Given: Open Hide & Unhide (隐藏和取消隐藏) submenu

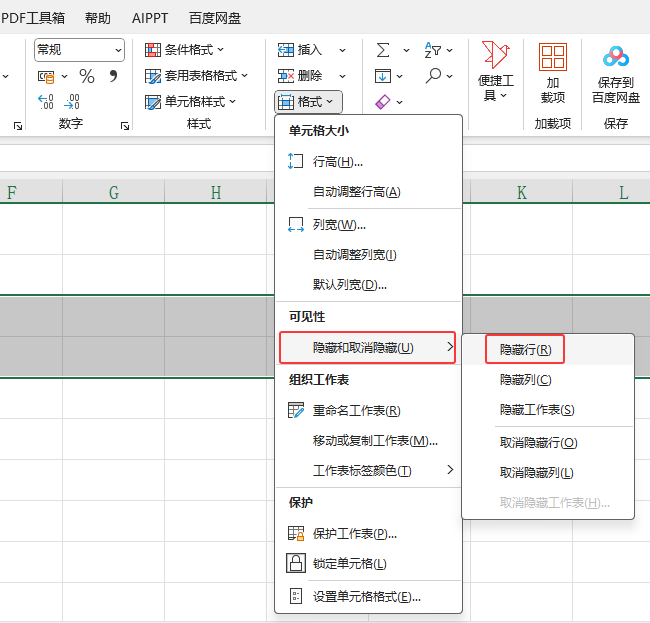Looking at the screenshot, I should pyautogui.click(x=368, y=347).
